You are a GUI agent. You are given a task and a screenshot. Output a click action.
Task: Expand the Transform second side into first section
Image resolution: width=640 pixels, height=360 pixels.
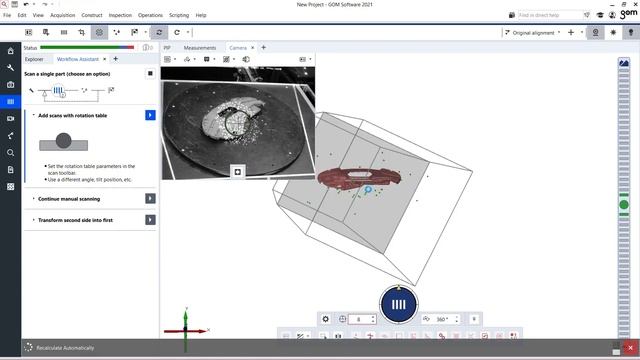(33, 220)
